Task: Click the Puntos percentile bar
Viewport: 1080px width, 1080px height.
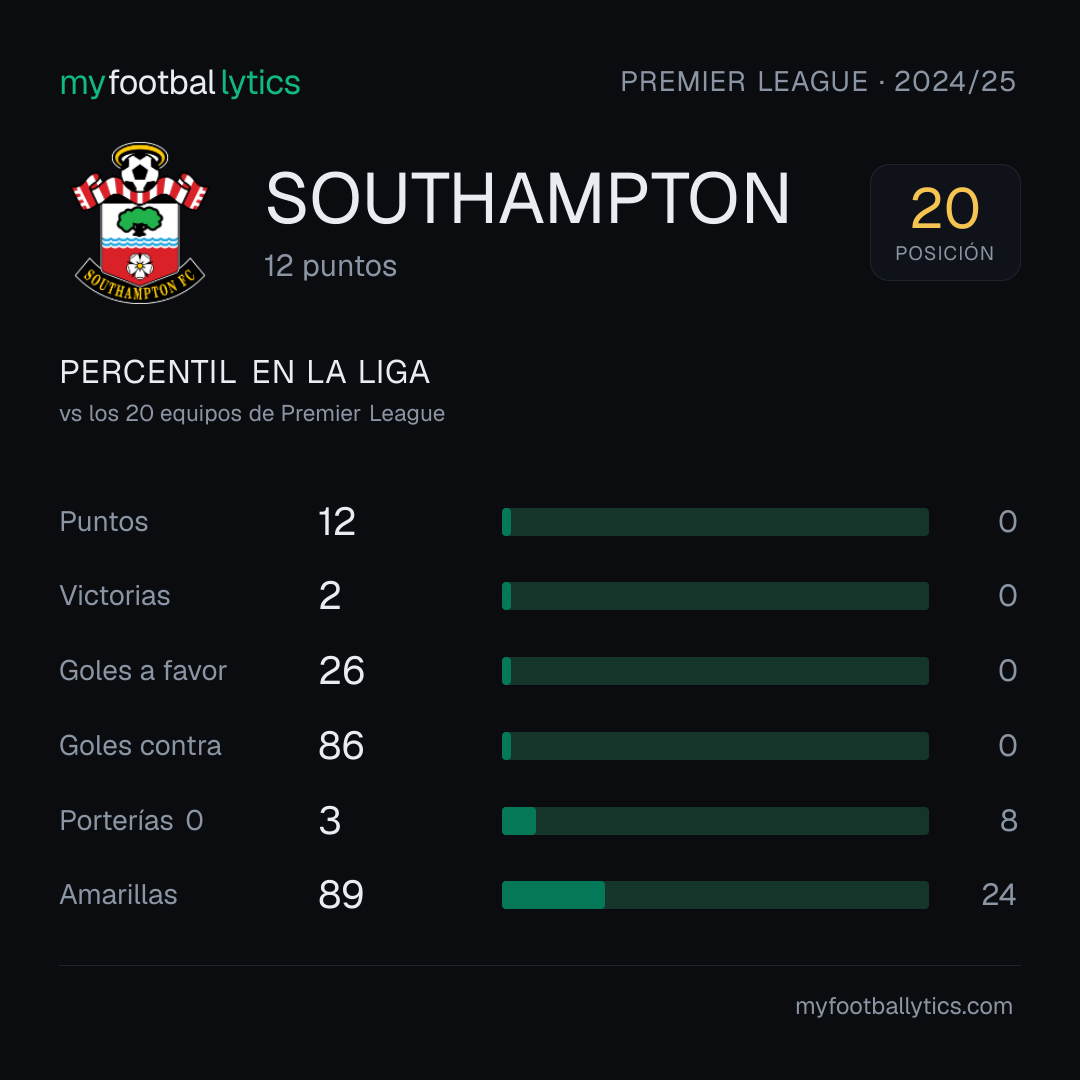Action: coord(715,521)
